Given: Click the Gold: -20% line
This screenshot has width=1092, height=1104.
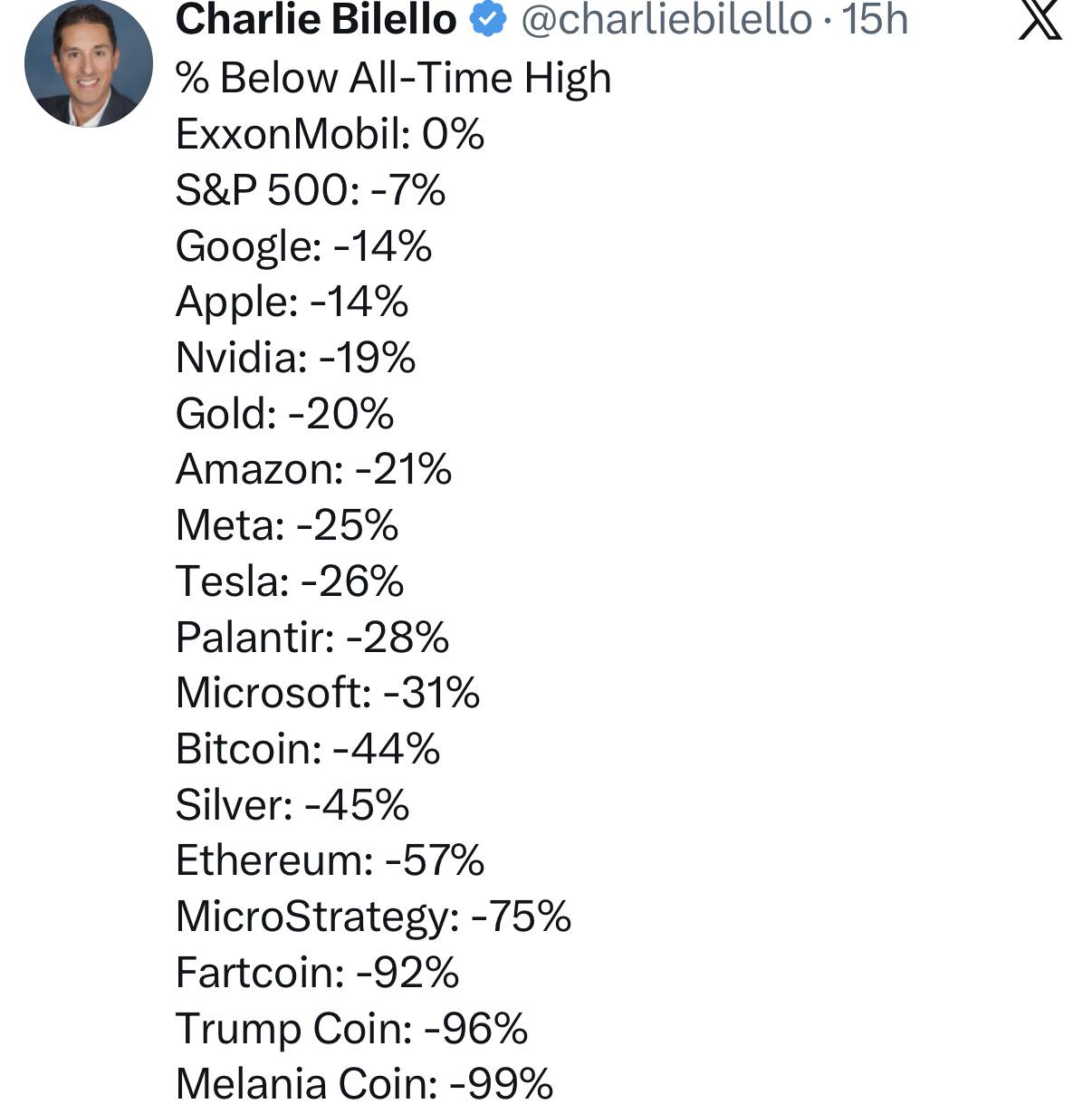Looking at the screenshot, I should (x=284, y=414).
